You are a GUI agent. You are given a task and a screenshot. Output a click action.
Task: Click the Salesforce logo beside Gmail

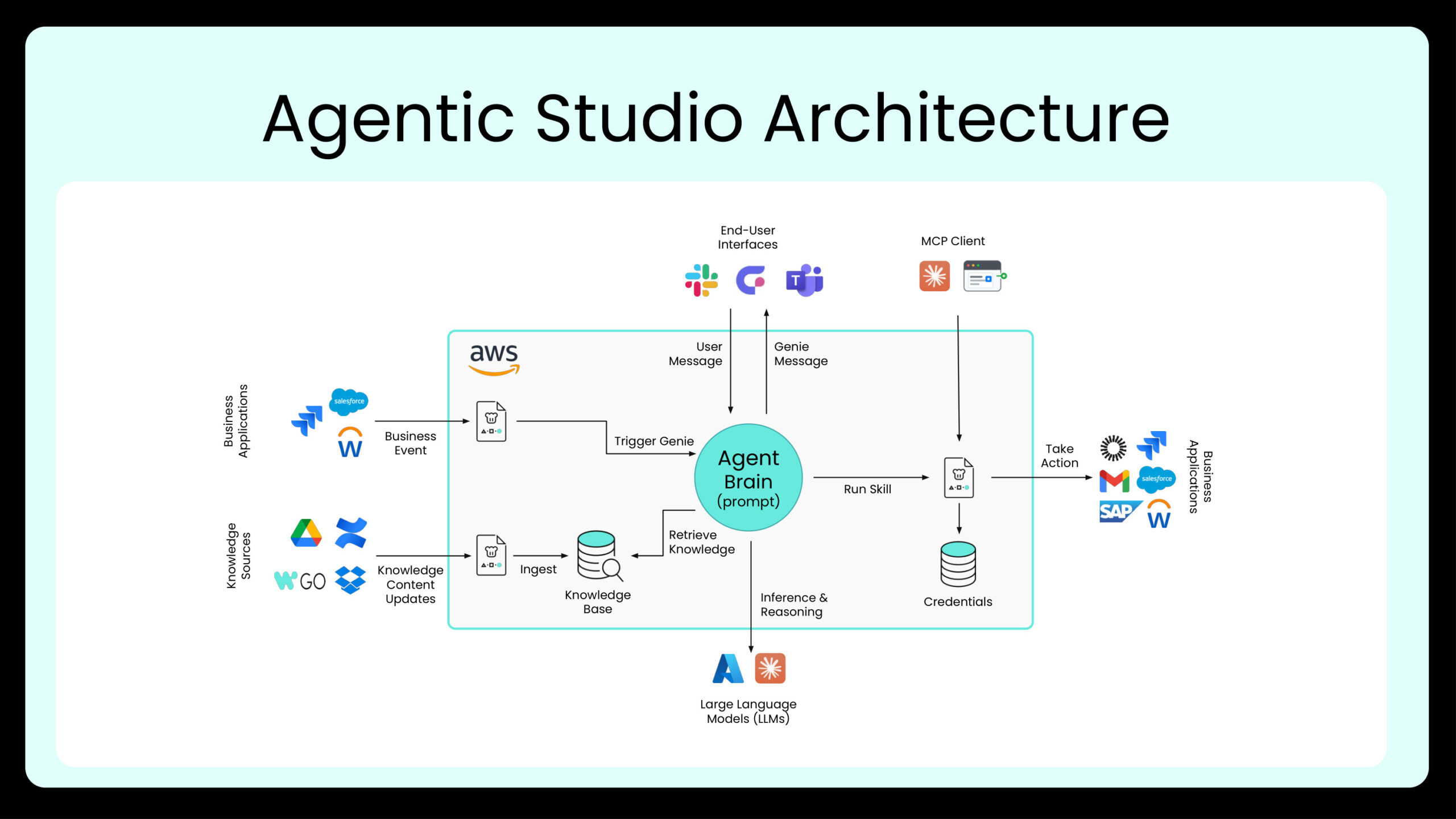click(1156, 479)
